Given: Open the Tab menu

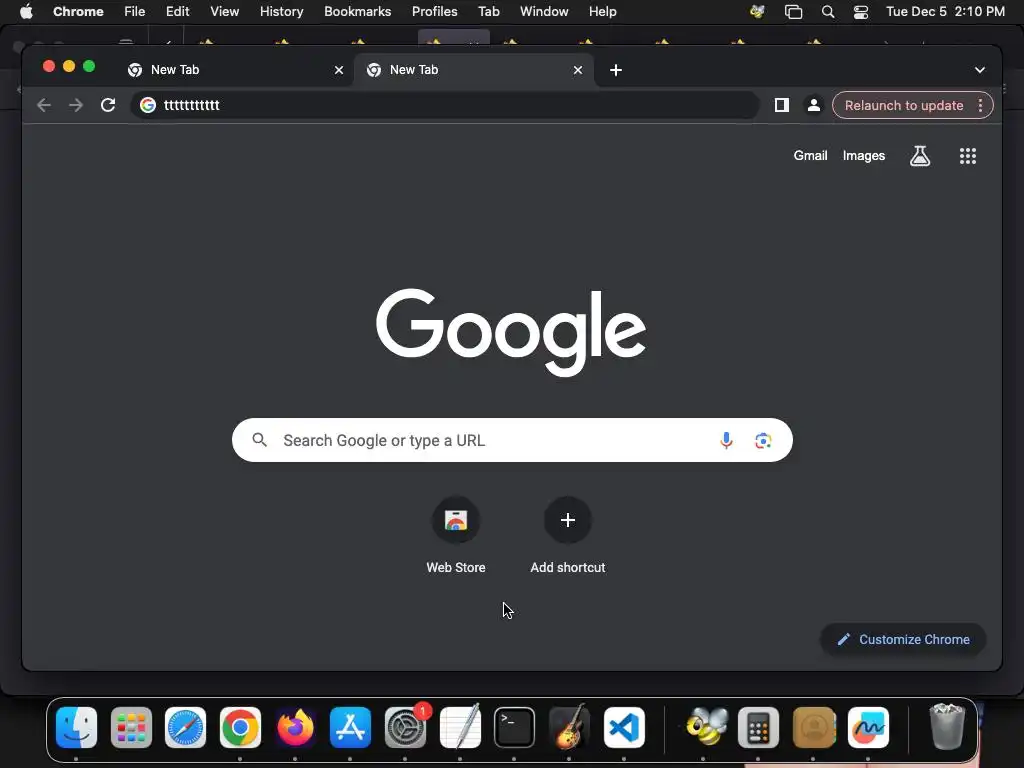Looking at the screenshot, I should [488, 12].
